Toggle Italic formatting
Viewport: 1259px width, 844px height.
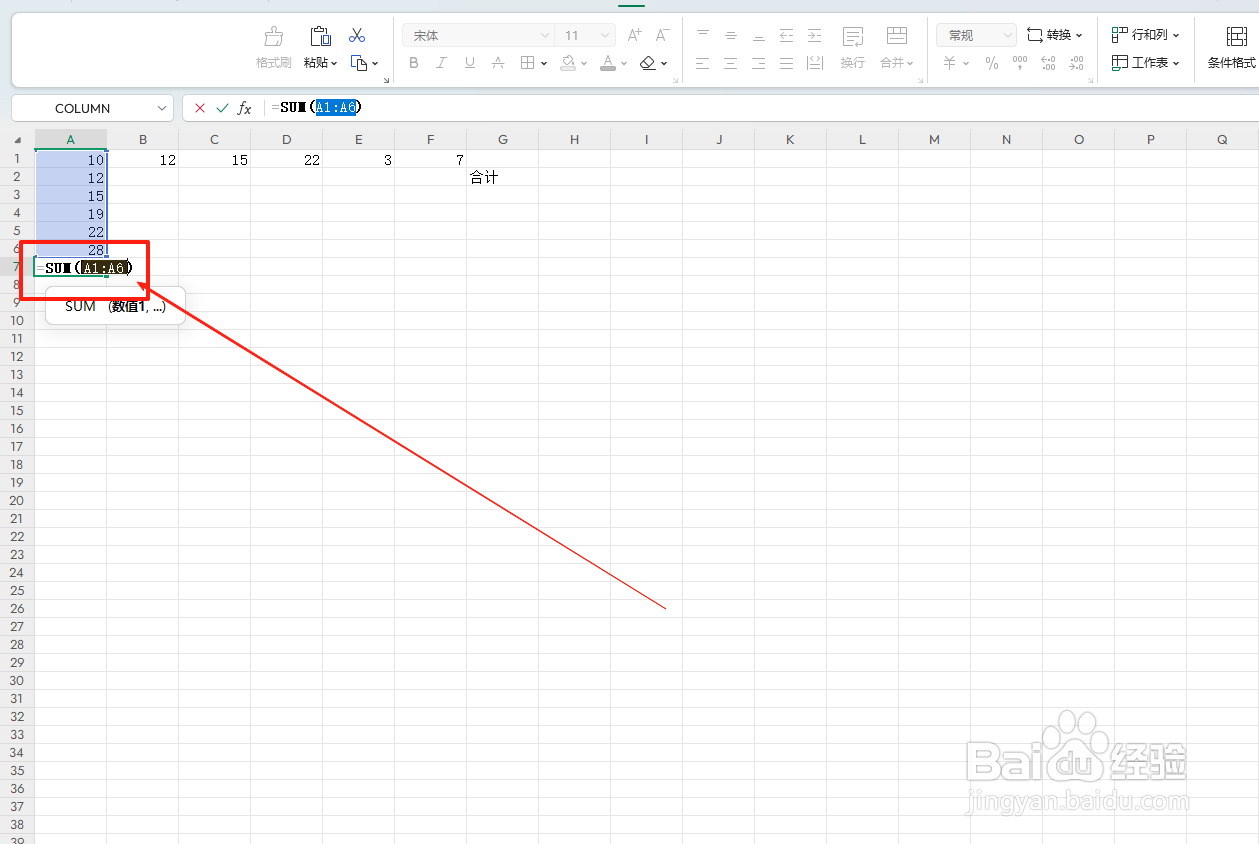pyautogui.click(x=441, y=63)
